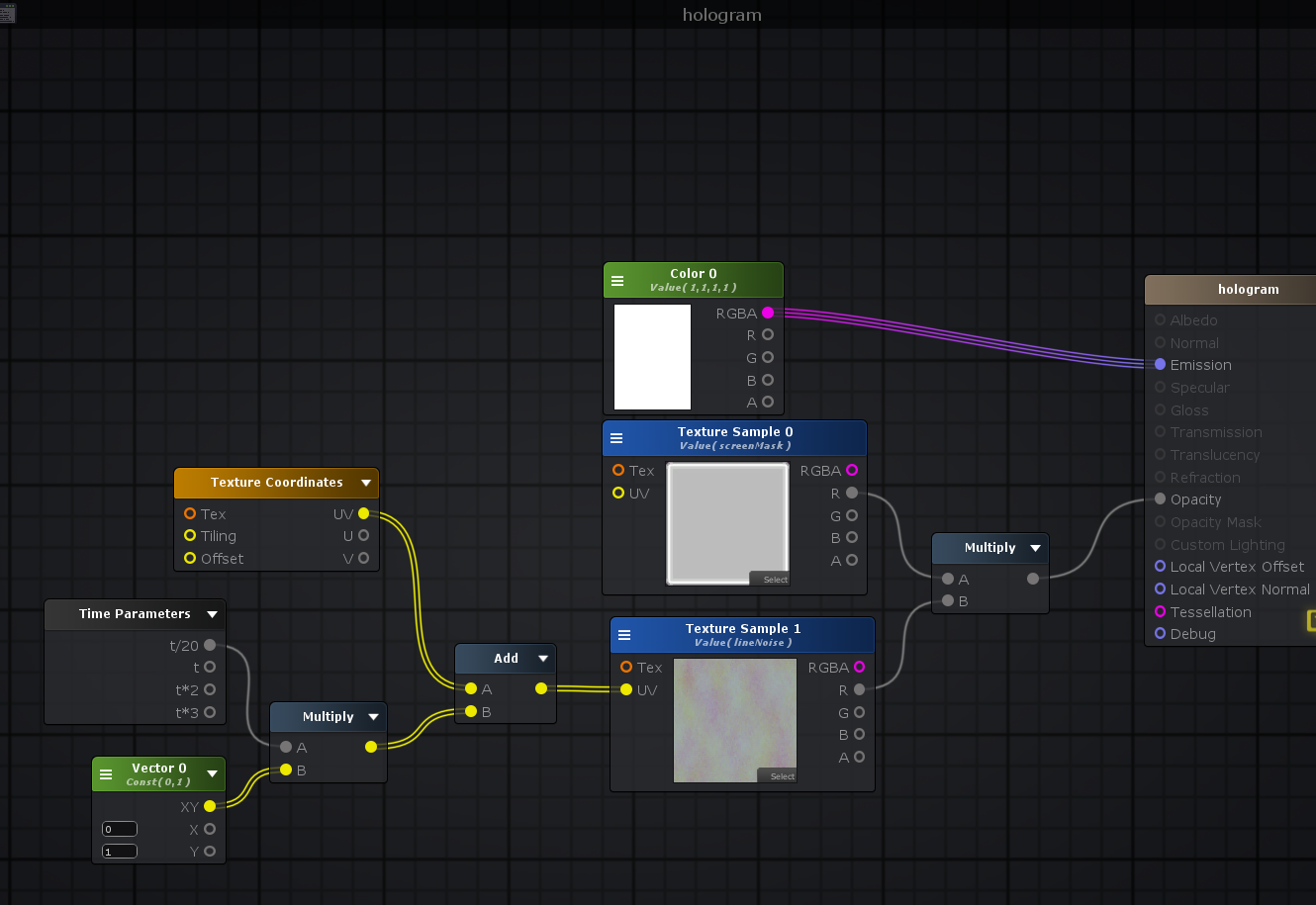Click the Opacity input port on hologram node

point(1160,498)
